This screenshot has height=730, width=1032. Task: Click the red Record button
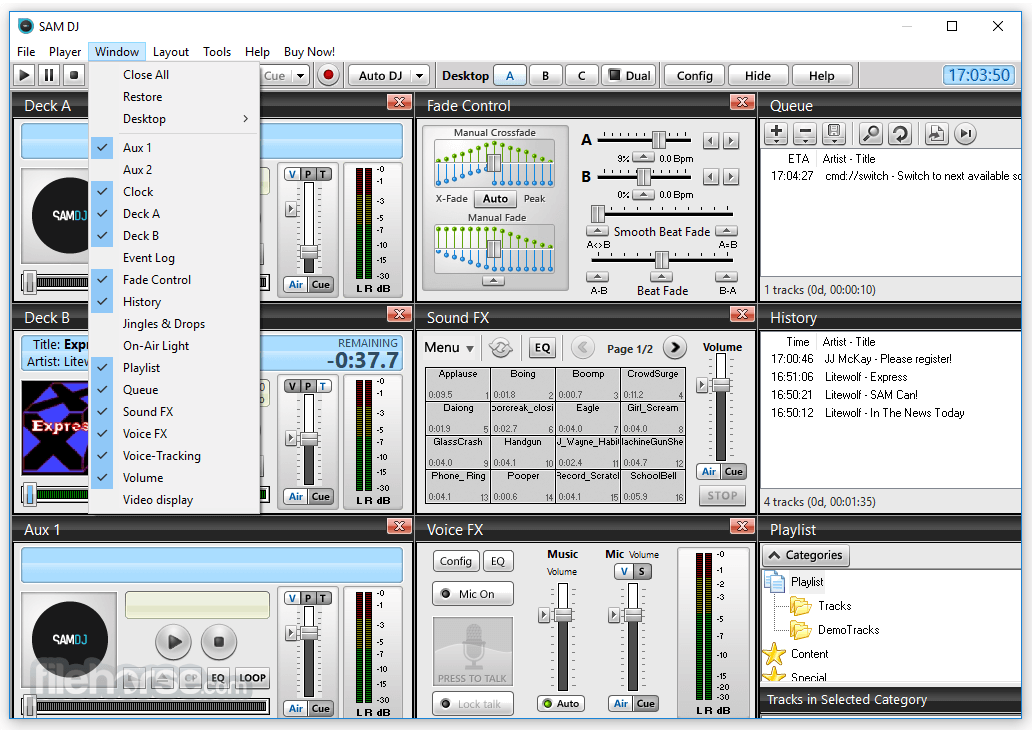click(x=328, y=75)
